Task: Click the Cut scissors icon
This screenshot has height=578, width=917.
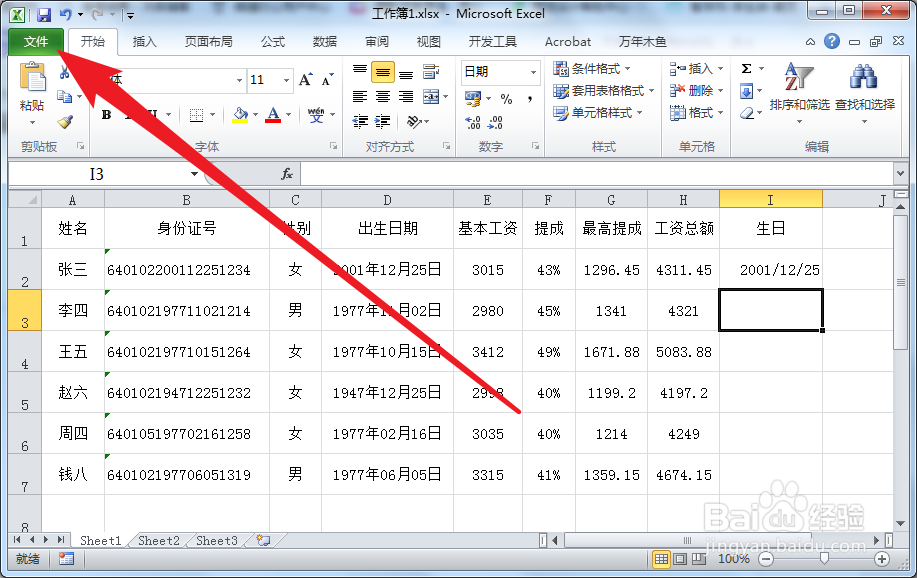Action: coord(63,73)
